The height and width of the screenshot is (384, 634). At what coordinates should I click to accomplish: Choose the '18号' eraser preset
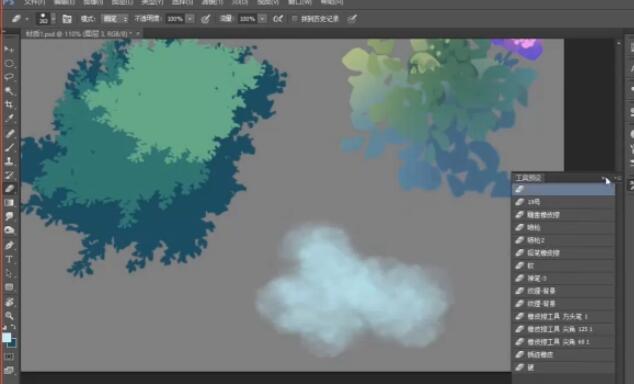click(x=564, y=202)
